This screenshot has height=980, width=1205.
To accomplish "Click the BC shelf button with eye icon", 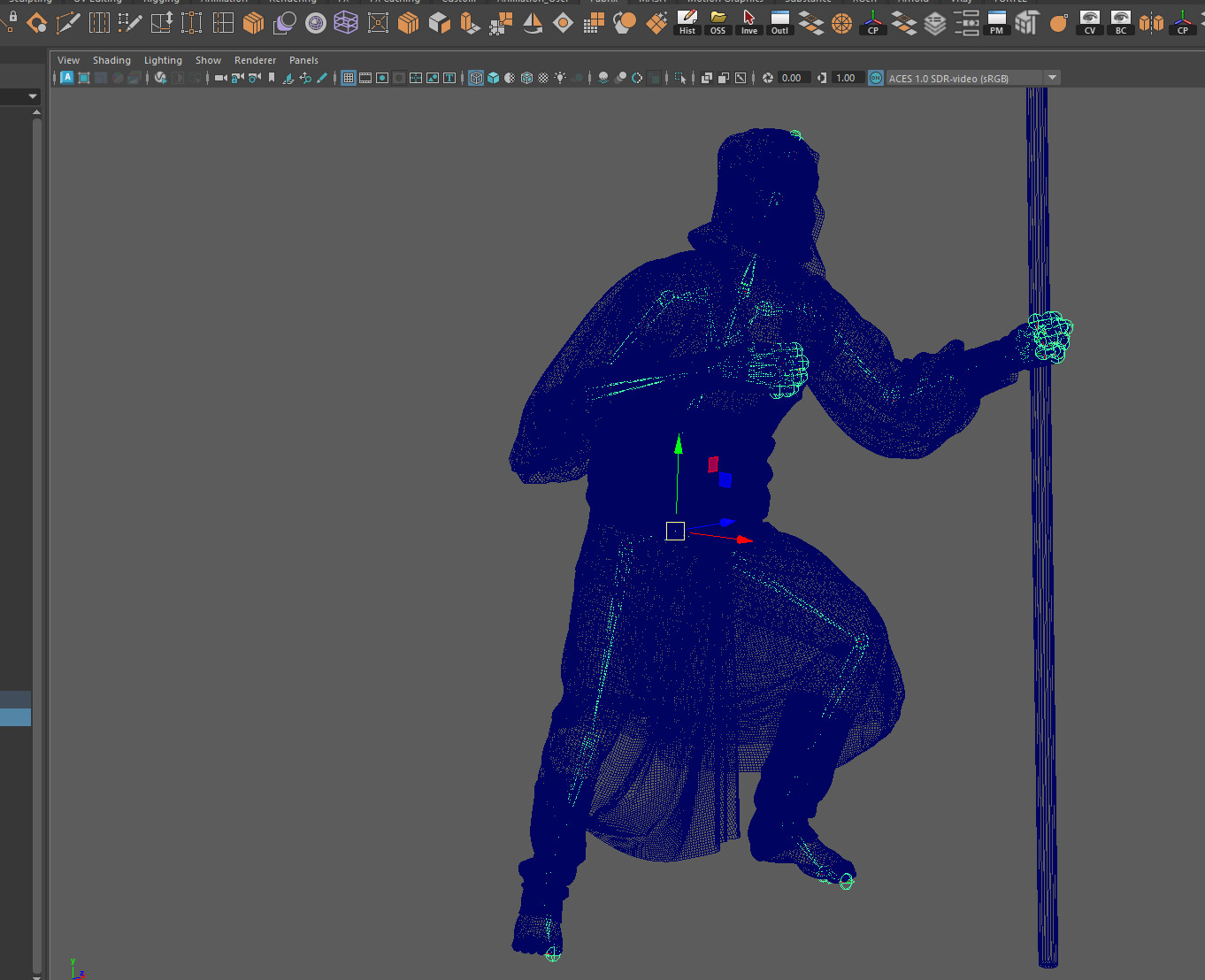I will tap(1121, 22).
